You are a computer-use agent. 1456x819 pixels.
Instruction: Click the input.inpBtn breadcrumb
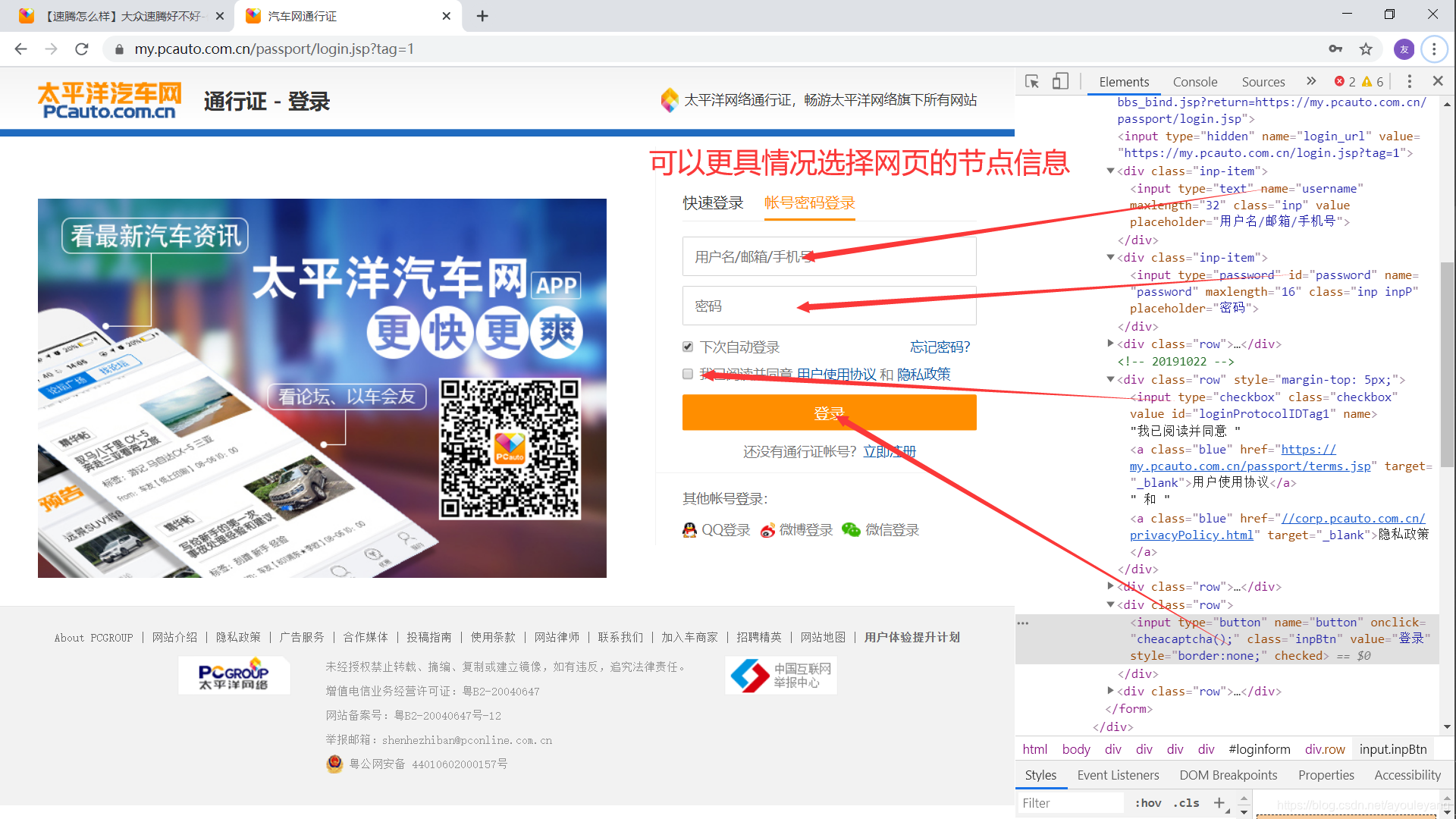[1392, 749]
